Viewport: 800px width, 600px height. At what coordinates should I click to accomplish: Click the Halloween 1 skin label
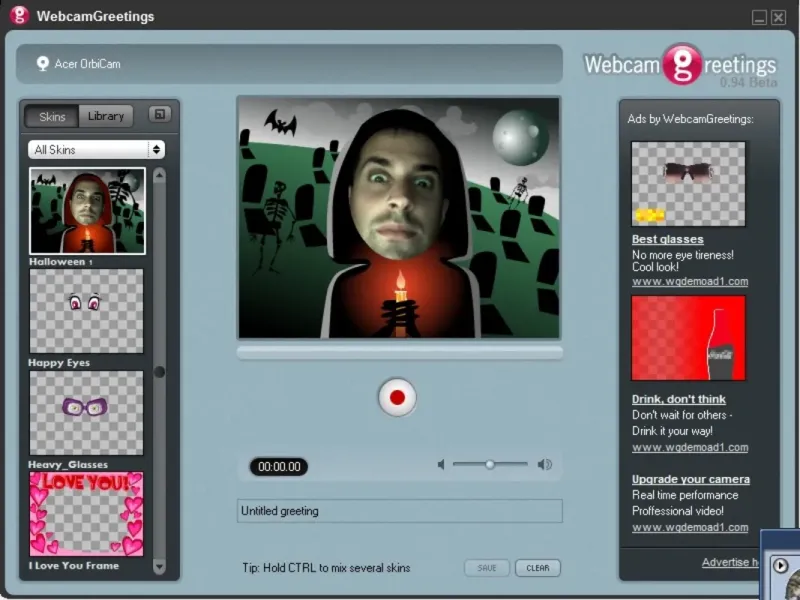click(61, 262)
